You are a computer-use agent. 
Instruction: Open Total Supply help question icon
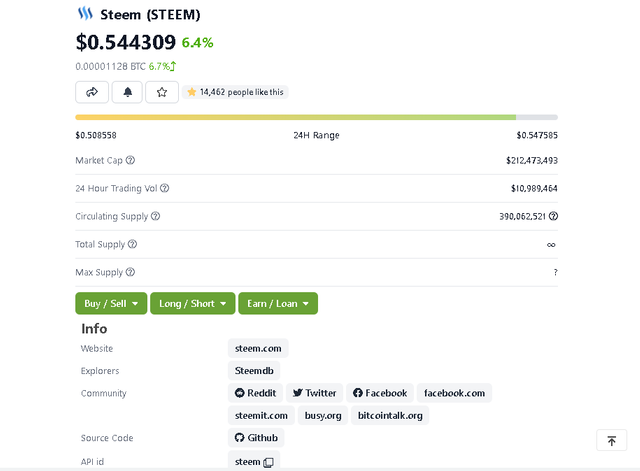pyautogui.click(x=132, y=244)
